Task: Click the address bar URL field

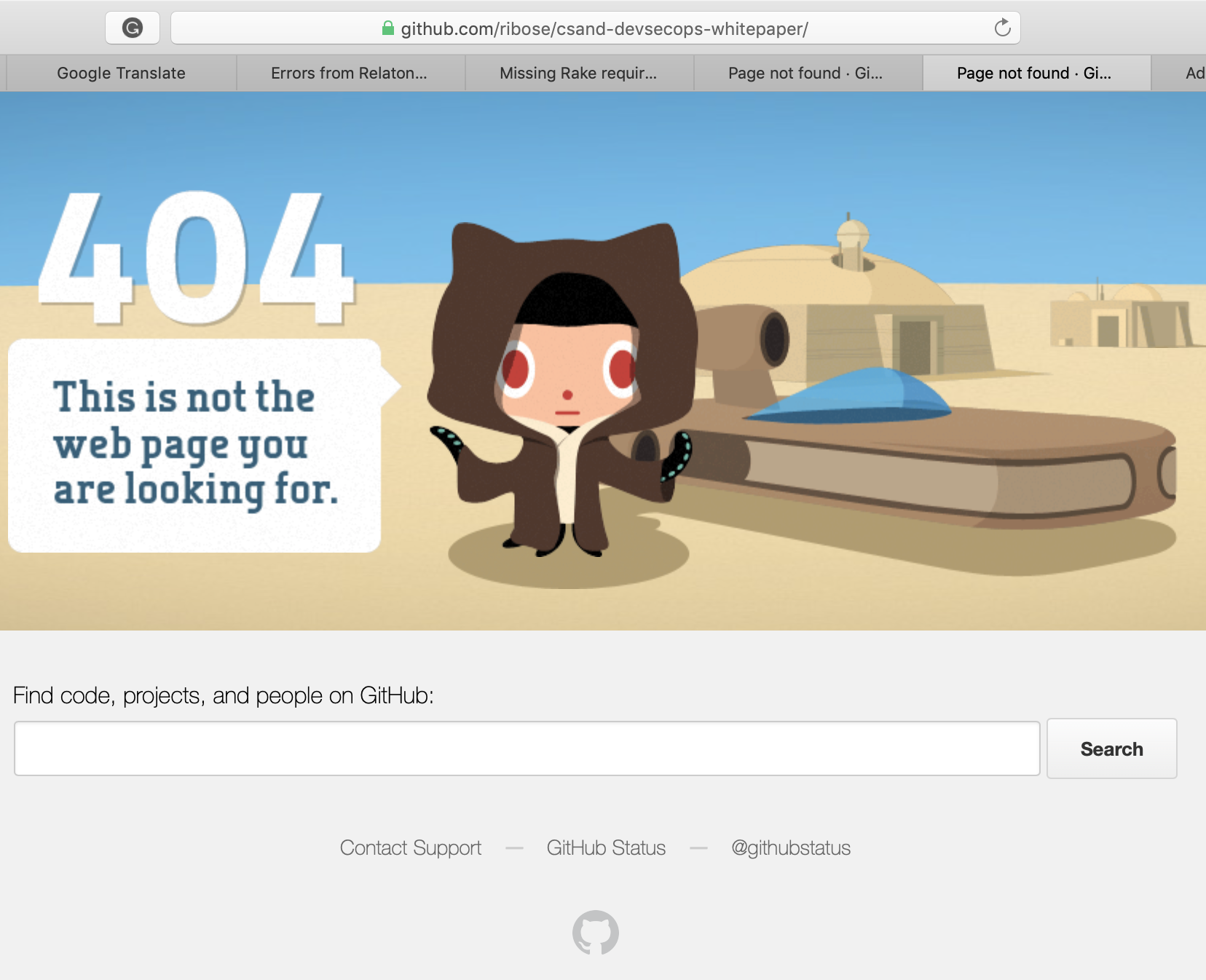Action: 595,28
